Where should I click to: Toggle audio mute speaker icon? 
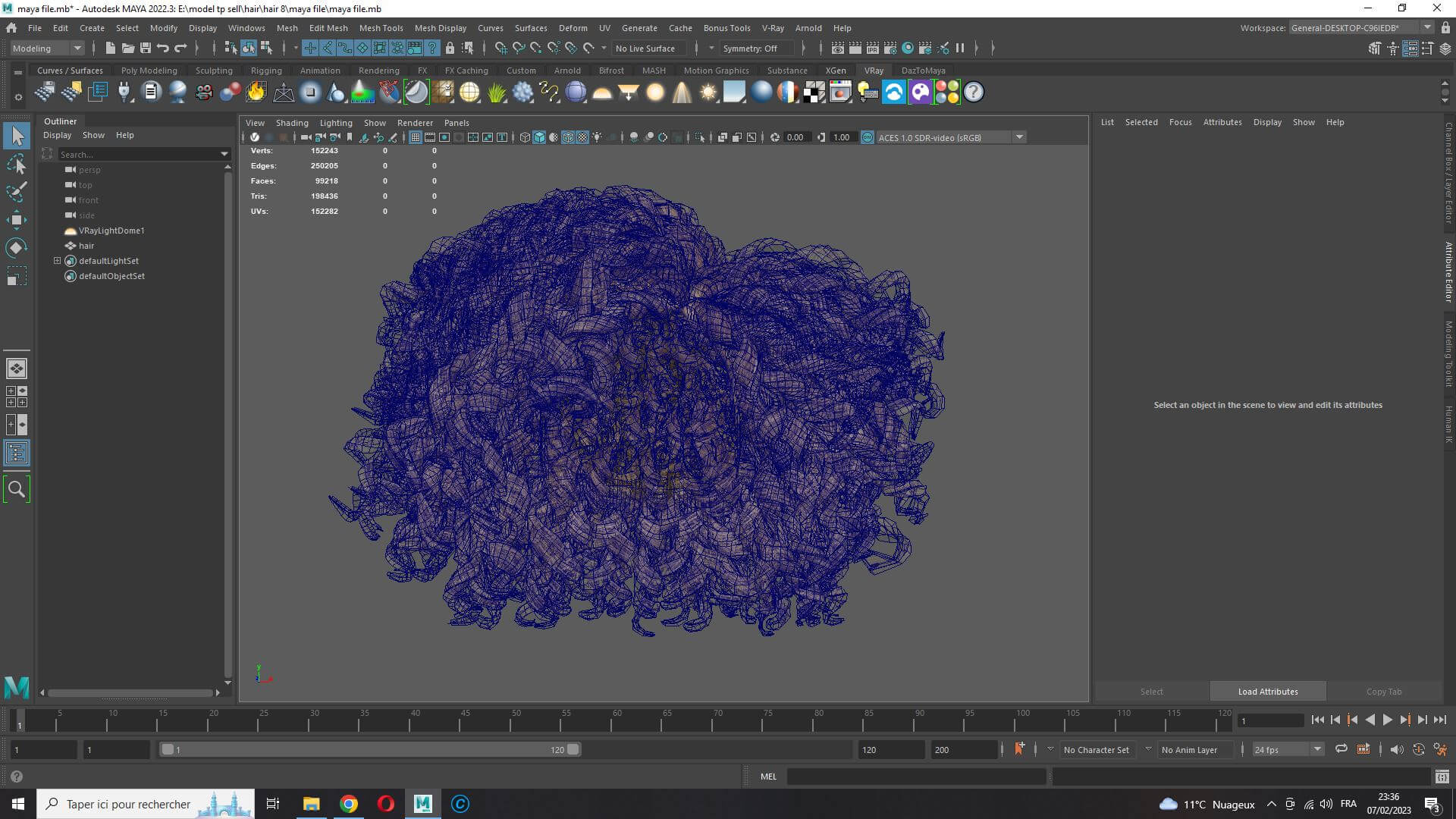(x=1396, y=749)
